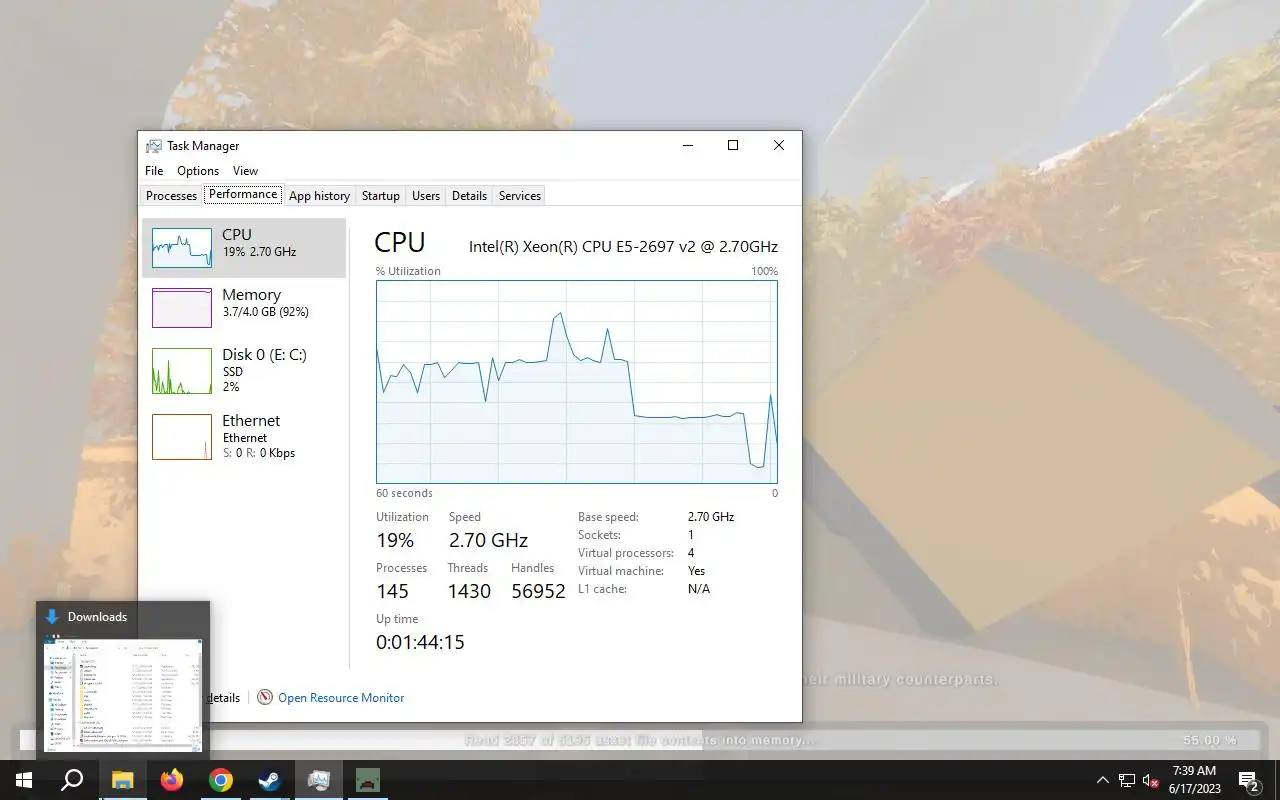Click the Task Manager taskbar icon
This screenshot has height=800, width=1280.
pyautogui.click(x=319, y=780)
